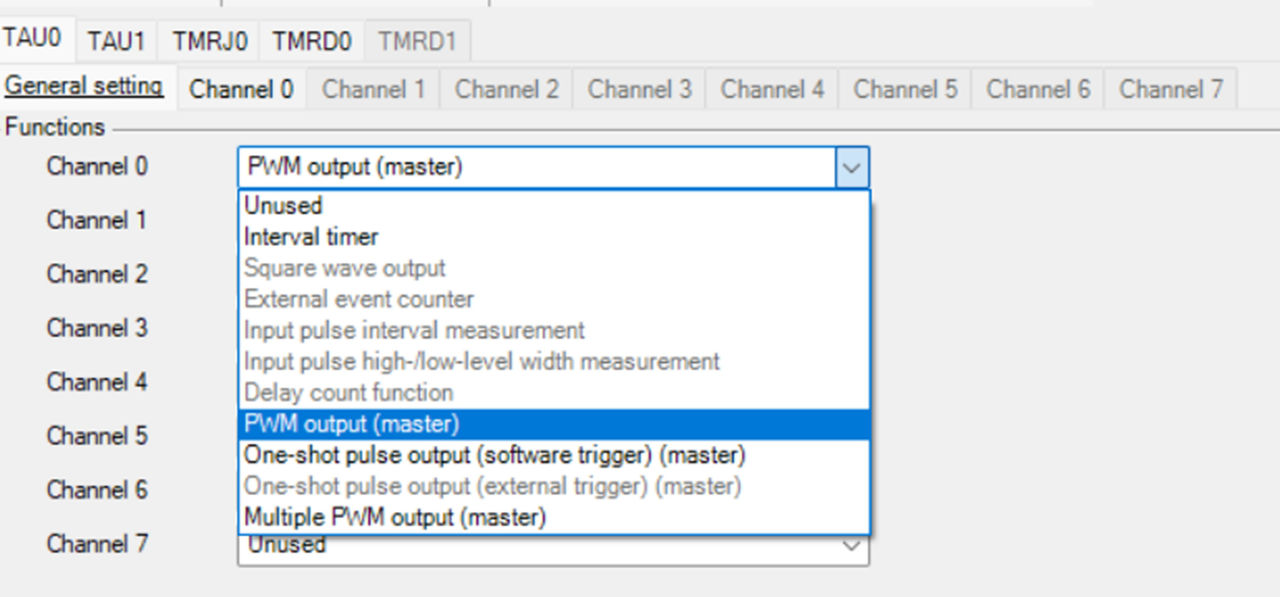The height and width of the screenshot is (597, 1280).
Task: Click the Channel 7 settings tab
Action: [1170, 89]
